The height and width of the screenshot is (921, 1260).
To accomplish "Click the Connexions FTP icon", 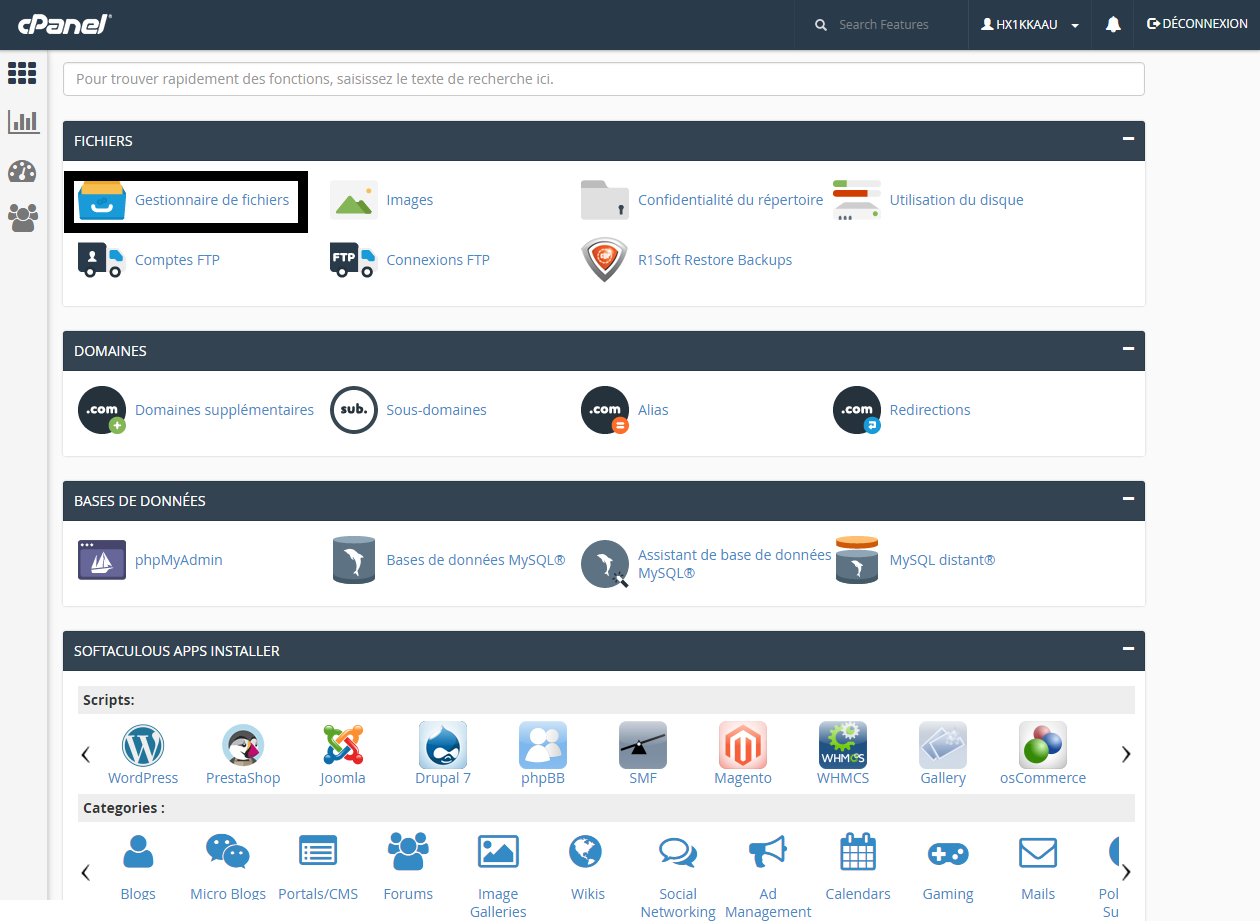I will 353,260.
